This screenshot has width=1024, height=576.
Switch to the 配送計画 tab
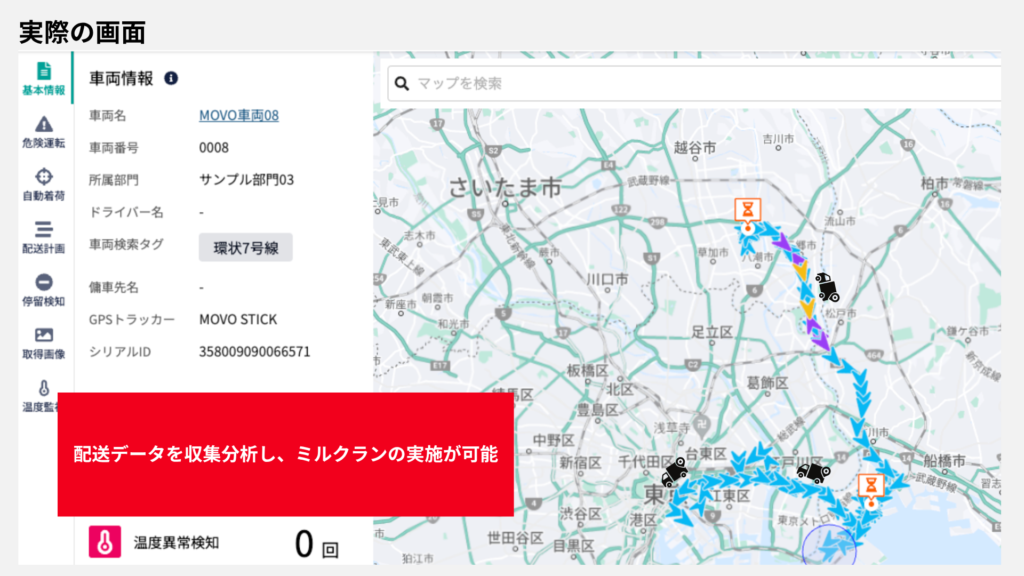click(43, 237)
